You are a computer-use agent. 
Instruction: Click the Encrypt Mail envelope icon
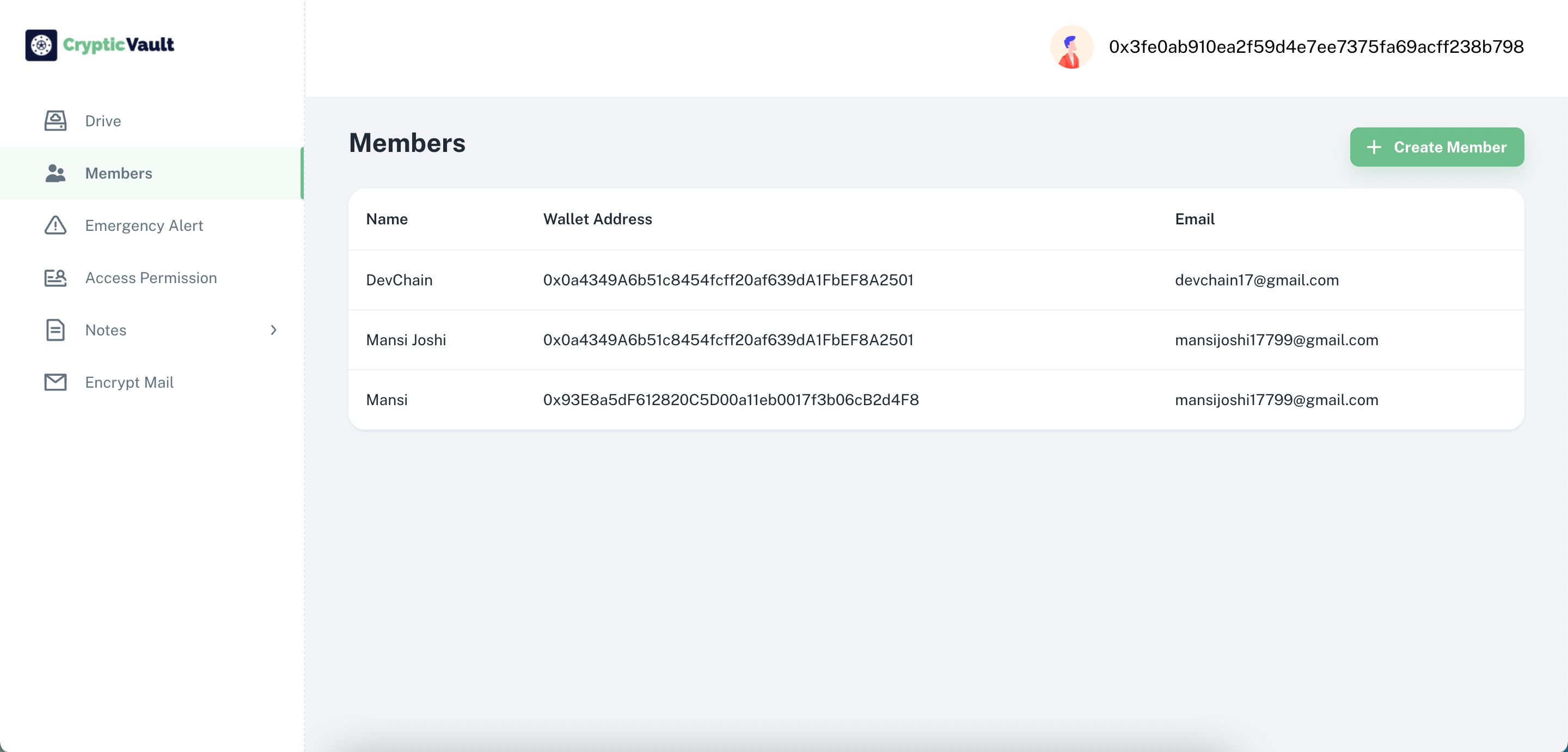(56, 382)
